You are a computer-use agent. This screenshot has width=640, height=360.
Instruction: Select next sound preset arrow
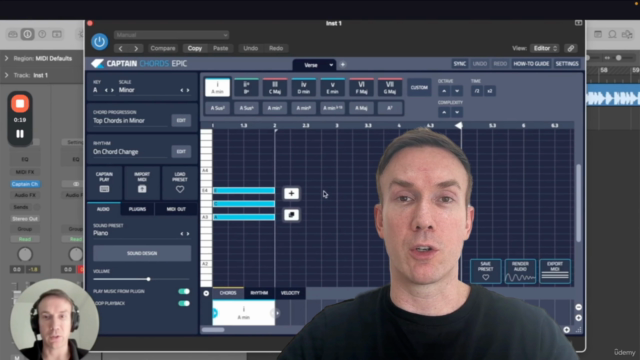[188, 234]
